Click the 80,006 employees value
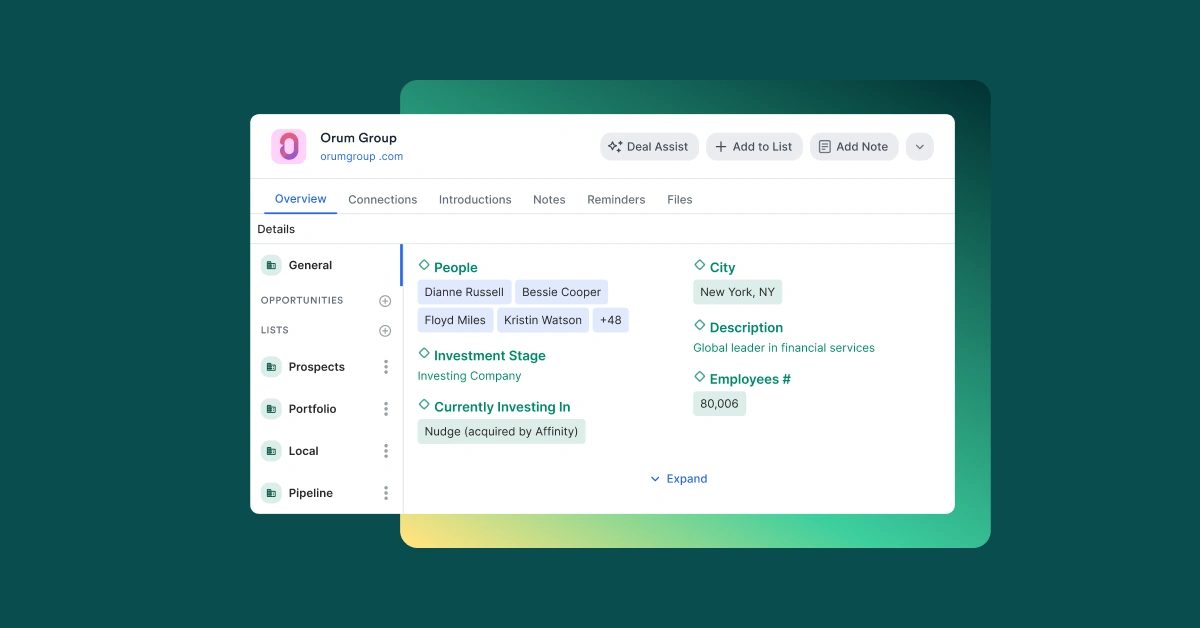The width and height of the screenshot is (1200, 628). pyautogui.click(x=719, y=404)
